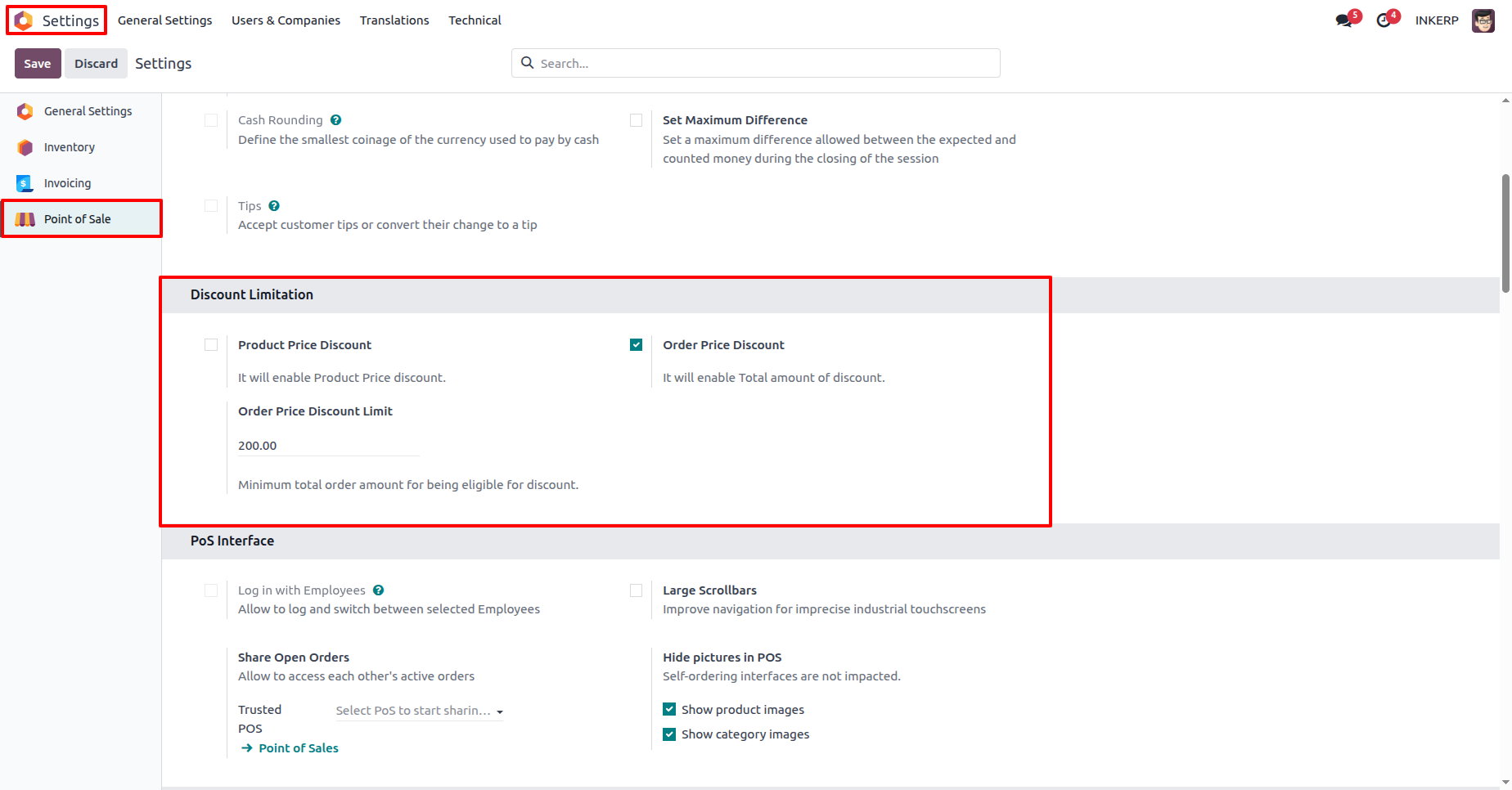Open the chat messages notification icon
1512x790 pixels.
tap(1343, 20)
